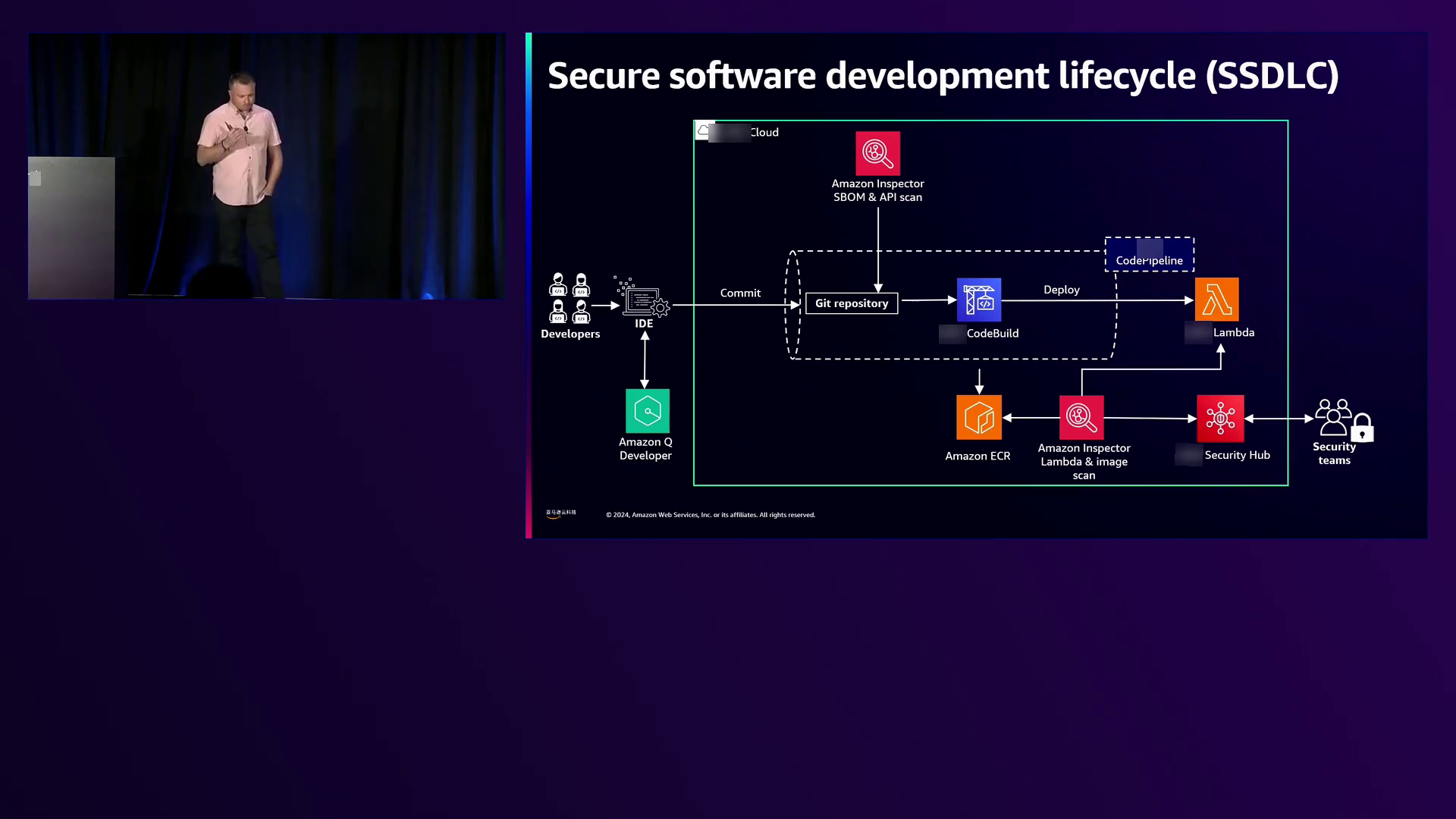Click the 'Lambda' caption text

[x=1234, y=332]
